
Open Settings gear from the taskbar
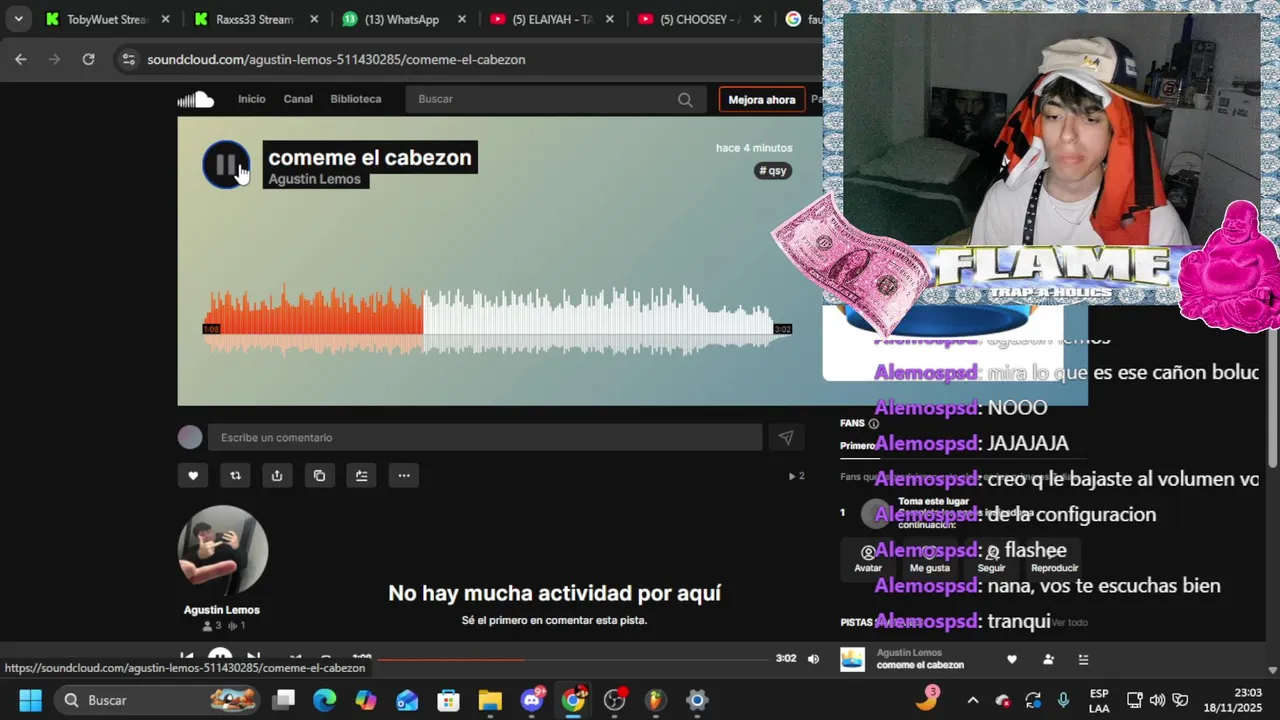[x=697, y=700]
